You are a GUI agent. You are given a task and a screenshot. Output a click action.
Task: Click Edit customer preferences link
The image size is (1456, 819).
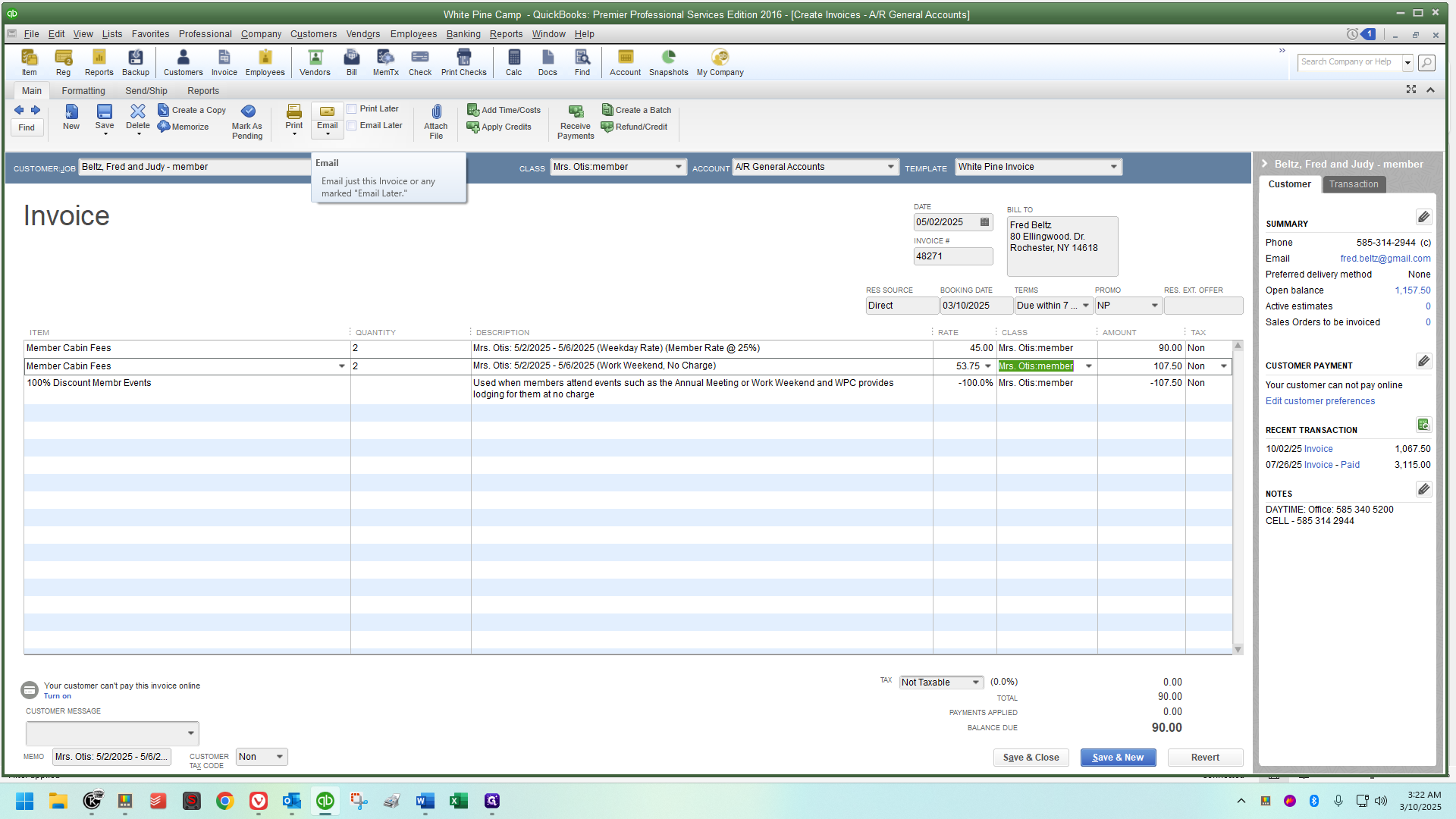tap(1319, 401)
